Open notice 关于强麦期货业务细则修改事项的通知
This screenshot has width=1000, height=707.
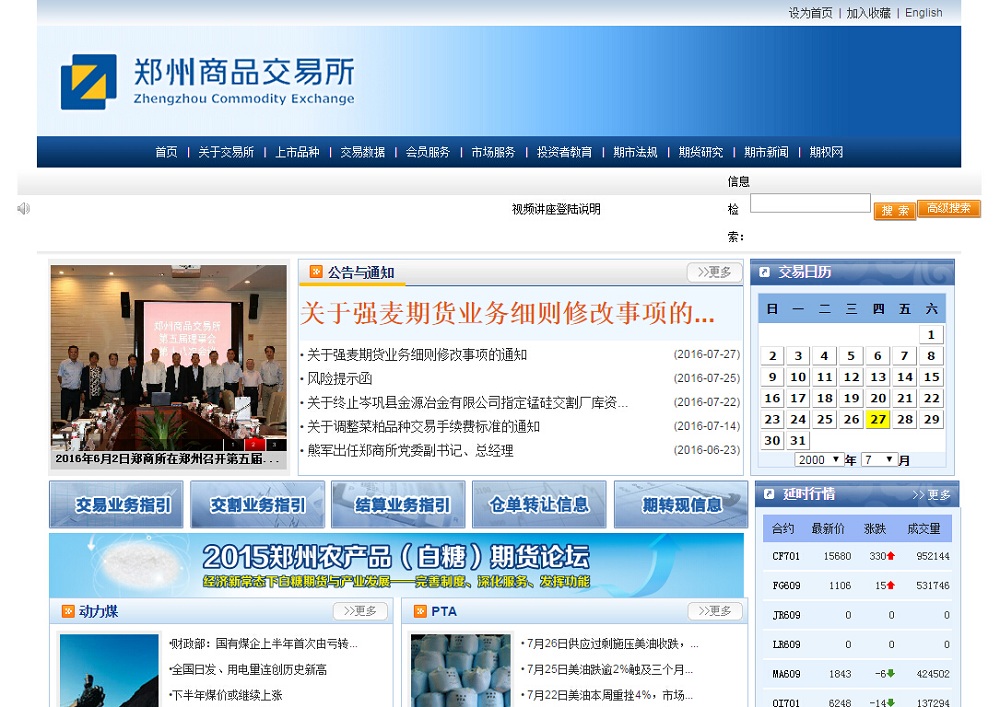417,354
